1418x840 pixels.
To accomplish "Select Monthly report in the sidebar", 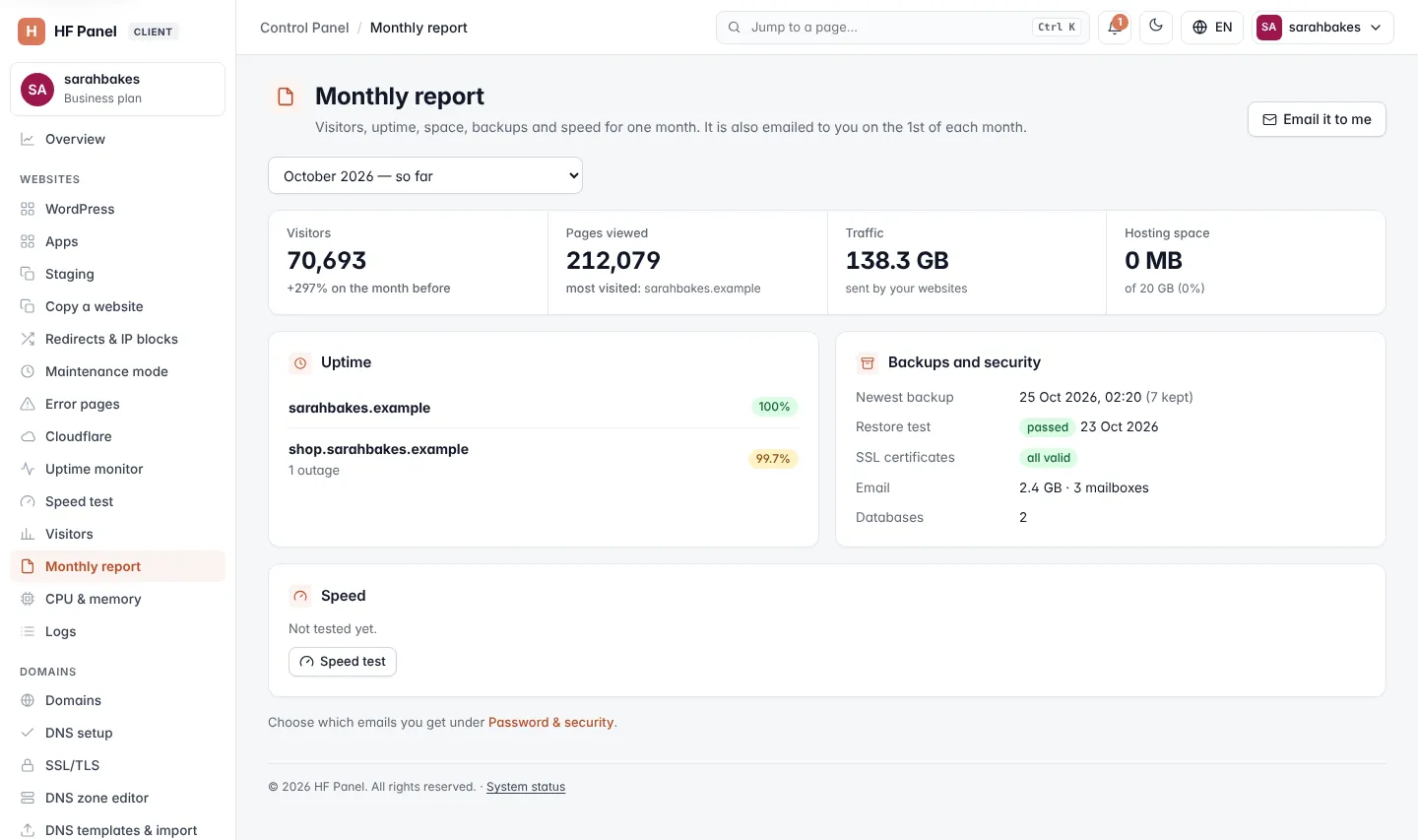I will coord(117,566).
